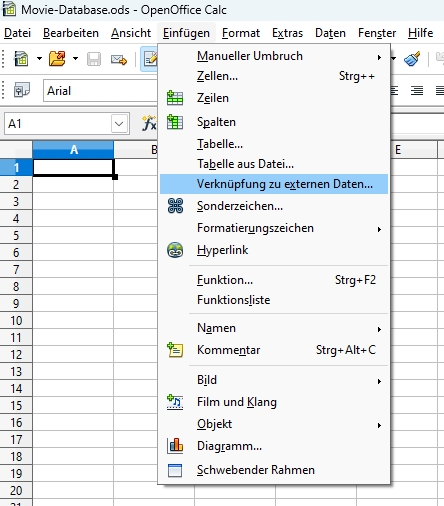The height and width of the screenshot is (506, 444).
Task: Open the Format menu
Action: click(241, 33)
